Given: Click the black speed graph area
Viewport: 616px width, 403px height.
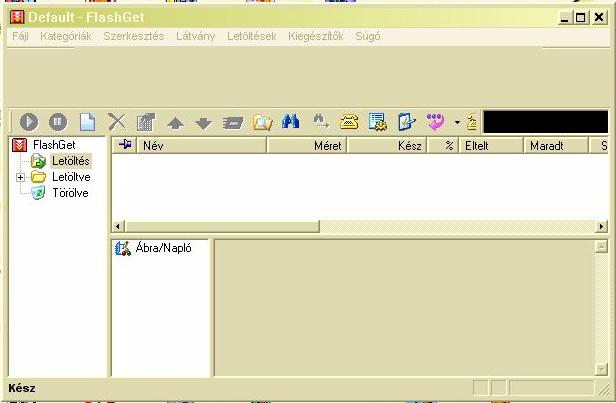Looking at the screenshot, I should [x=546, y=122].
